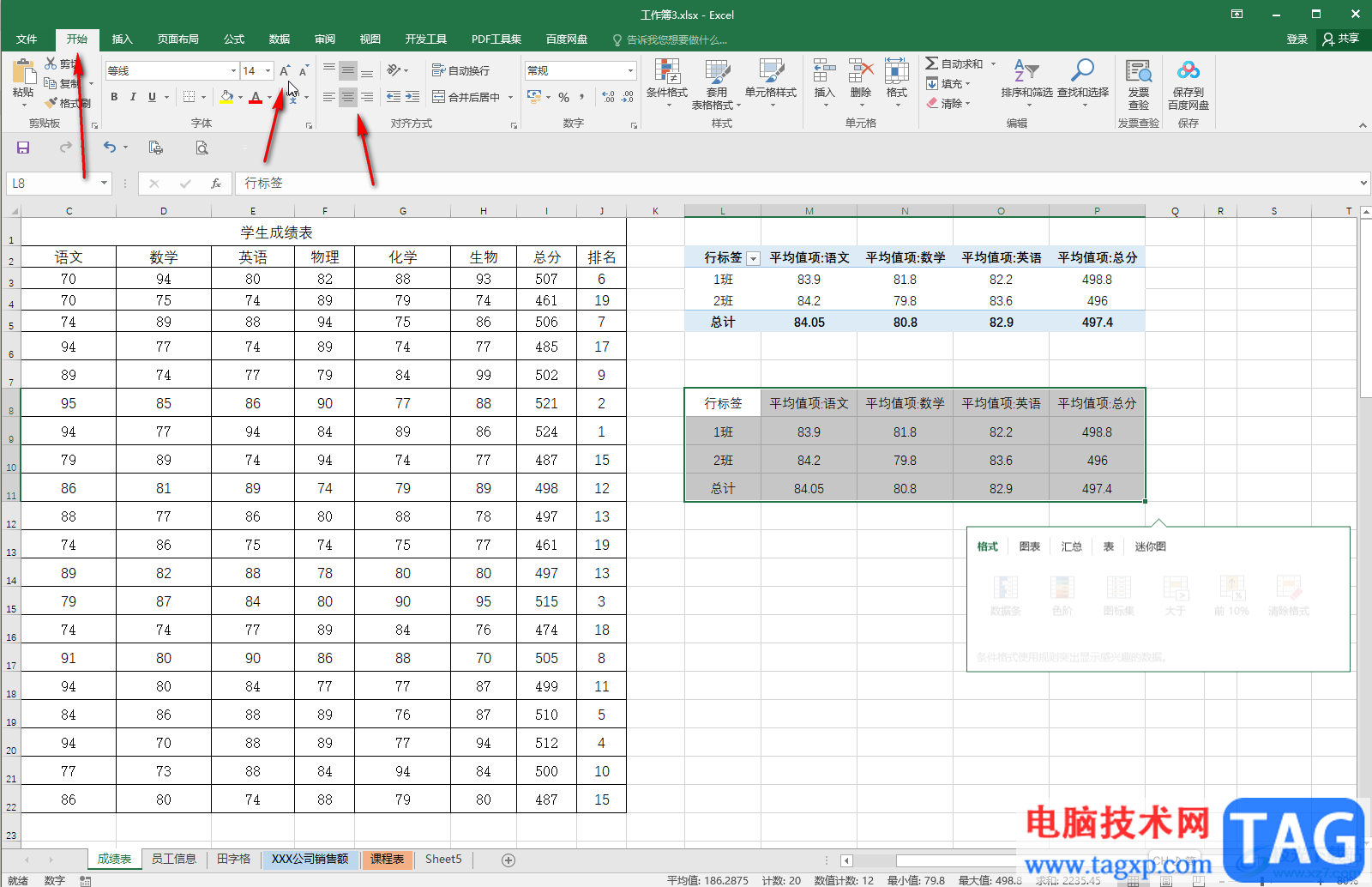Open the 行标签 filter dropdown in pivot table

pyautogui.click(x=753, y=258)
